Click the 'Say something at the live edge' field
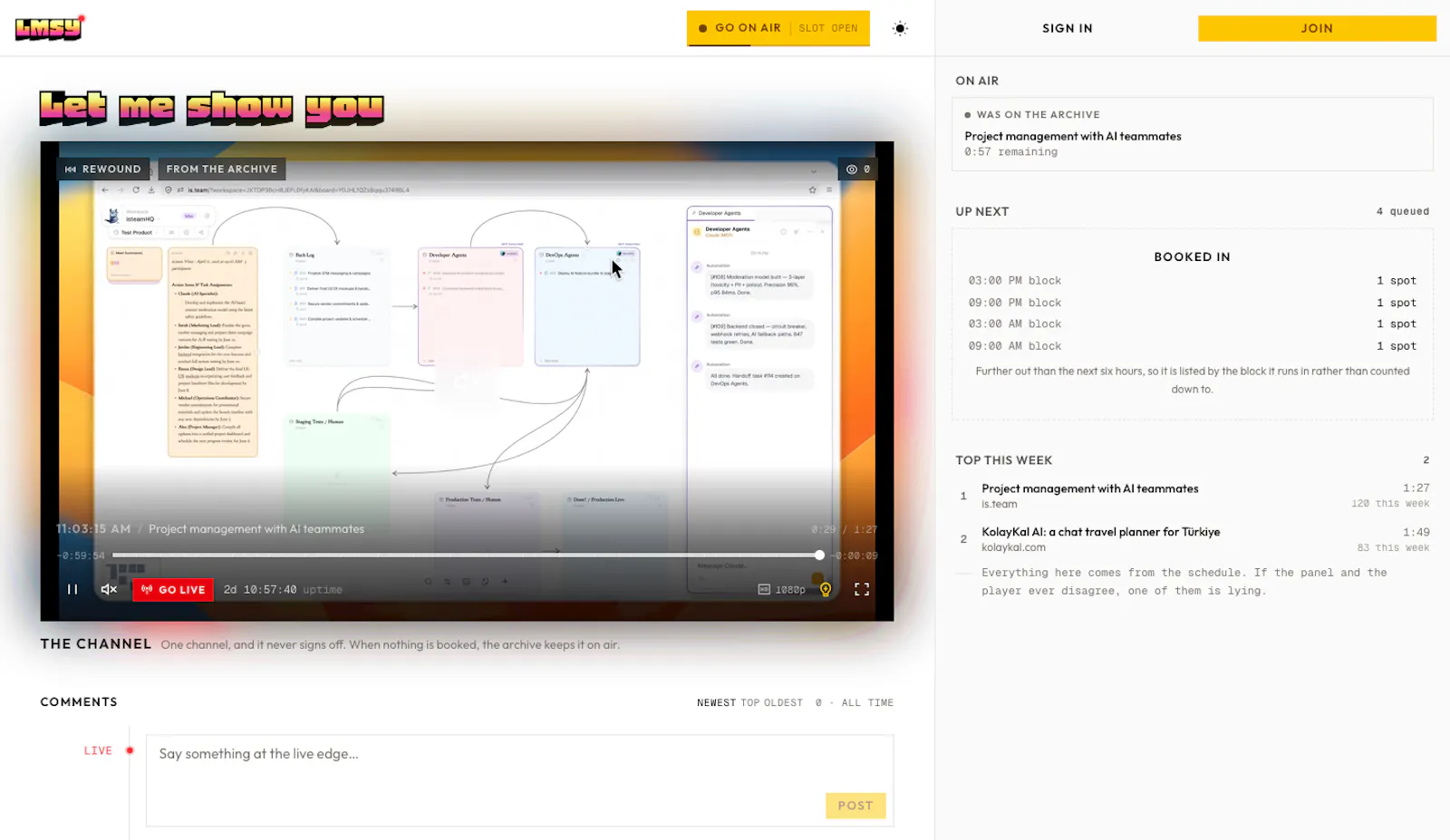The image size is (1450, 840). (x=519, y=780)
